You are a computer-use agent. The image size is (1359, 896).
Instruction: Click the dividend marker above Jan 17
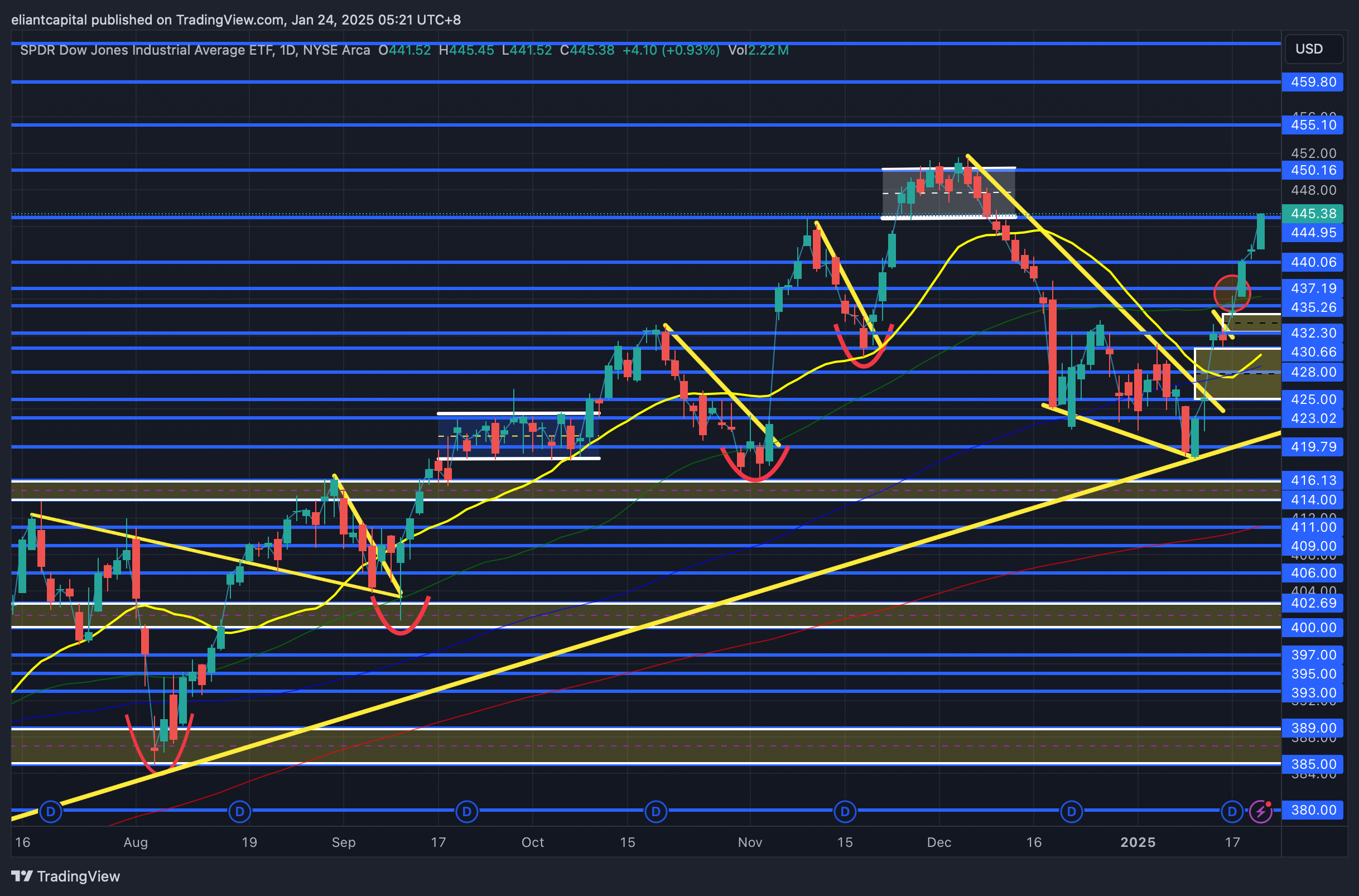[1232, 811]
